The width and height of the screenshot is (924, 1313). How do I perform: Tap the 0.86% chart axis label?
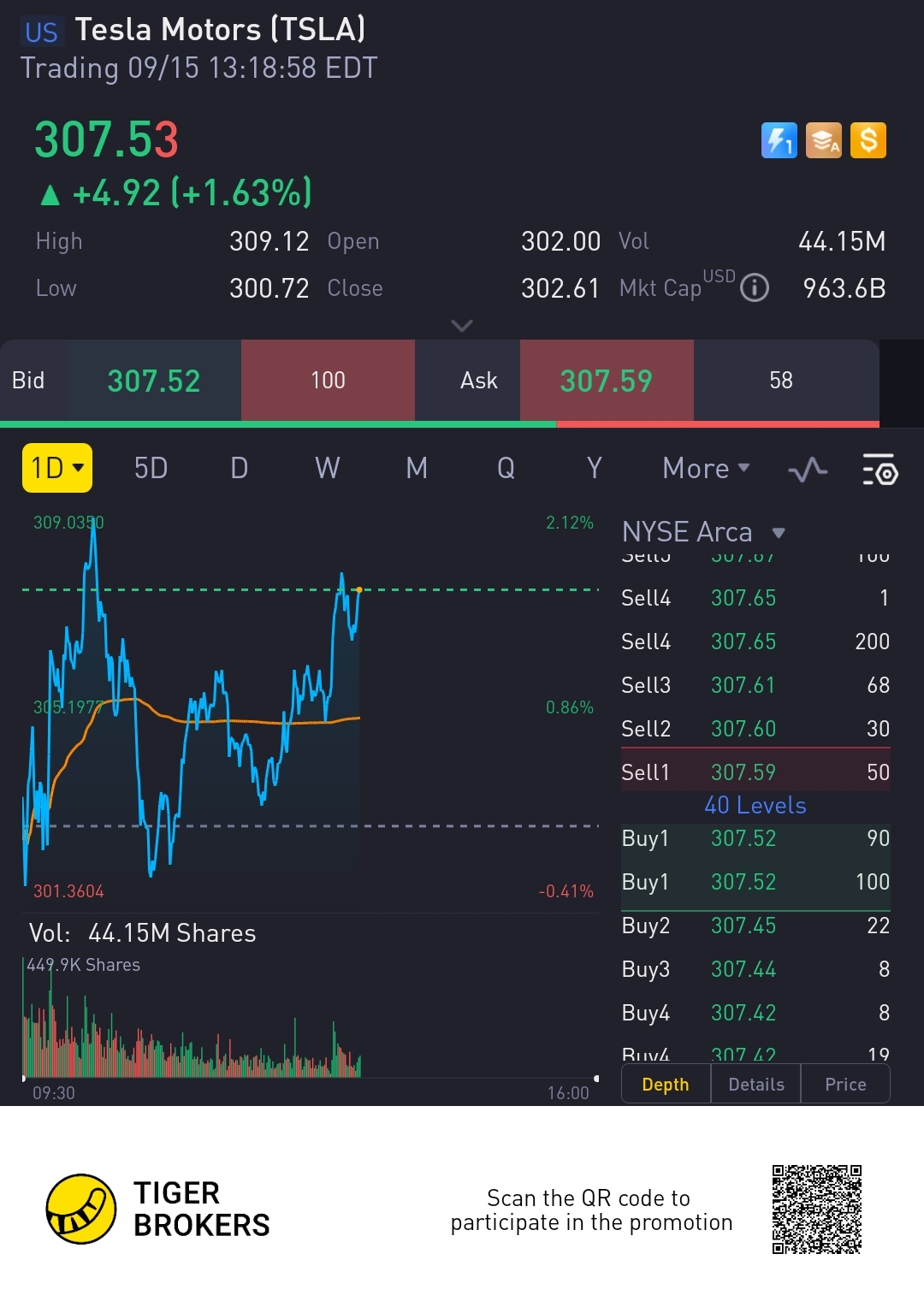point(570,707)
